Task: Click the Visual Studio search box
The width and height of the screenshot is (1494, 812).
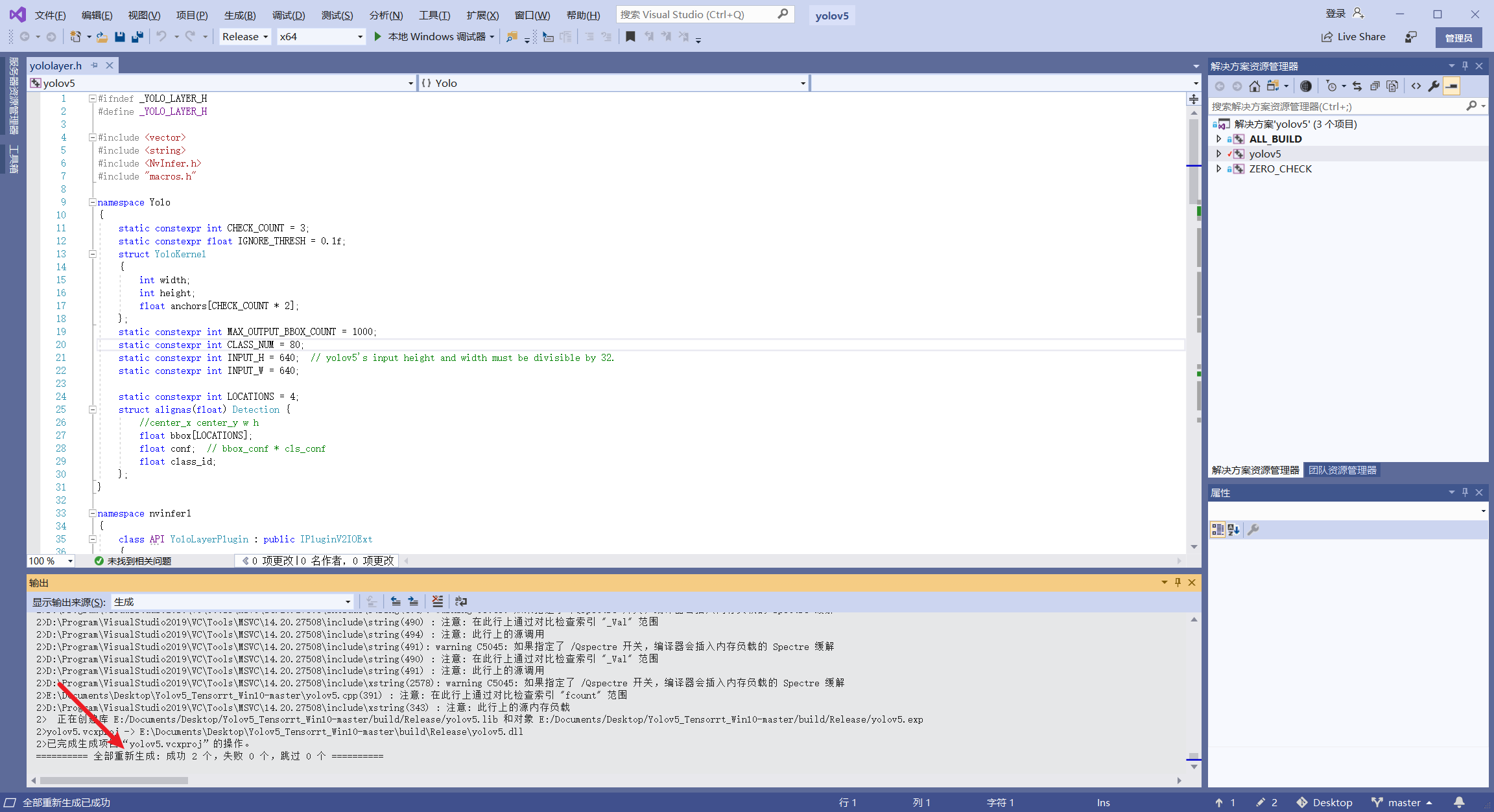Action: click(705, 14)
